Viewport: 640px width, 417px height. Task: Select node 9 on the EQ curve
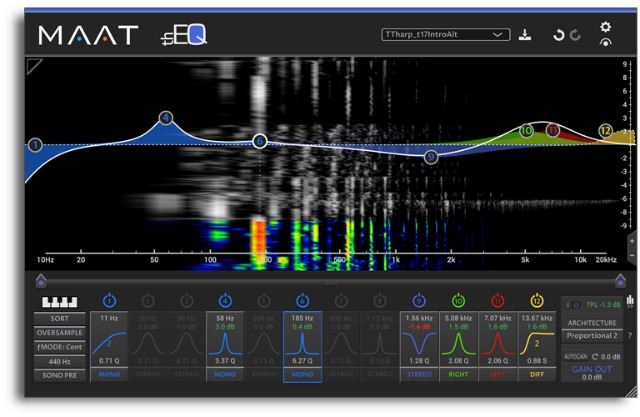pos(431,157)
